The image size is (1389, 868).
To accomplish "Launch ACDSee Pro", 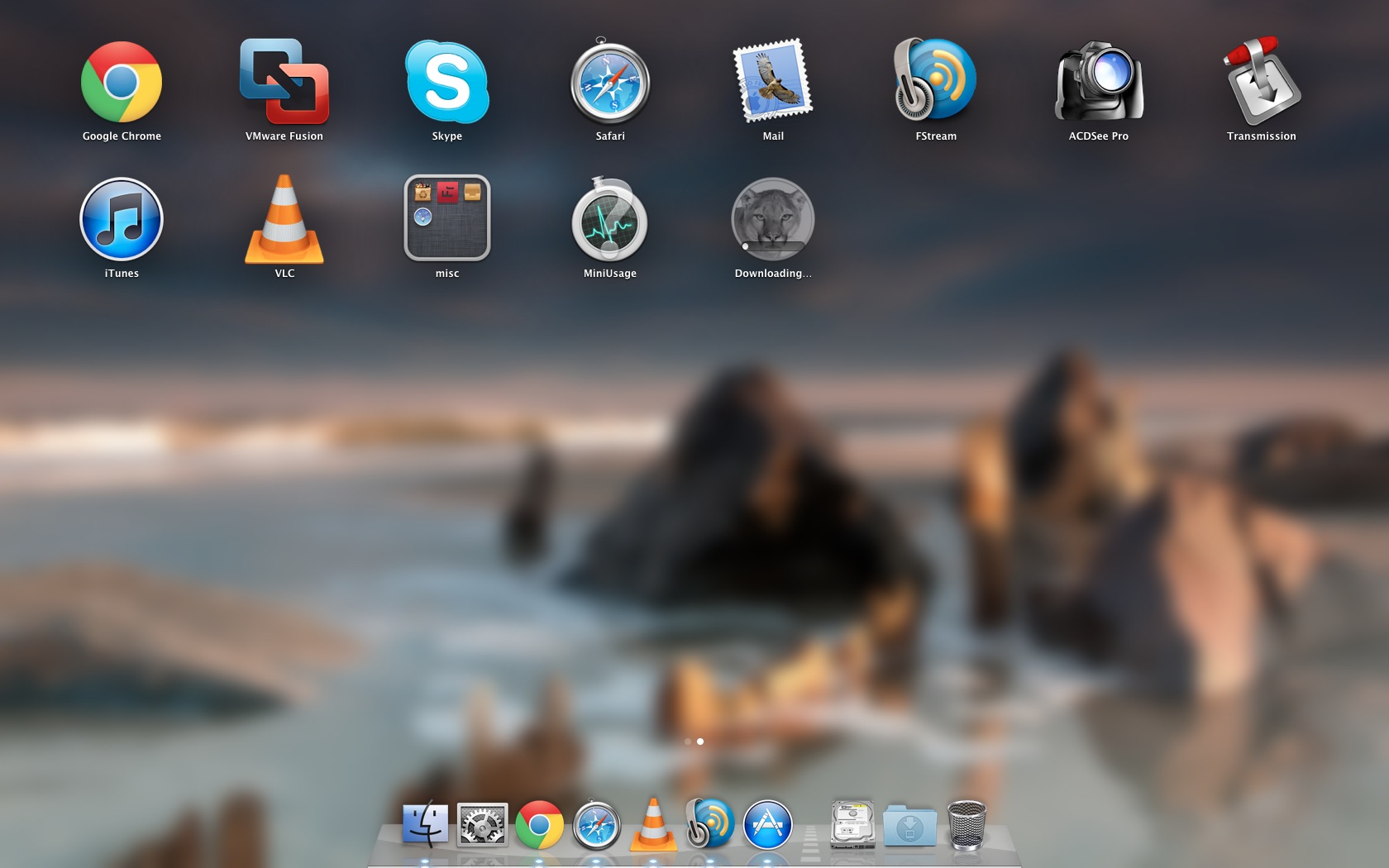I will point(1099,81).
